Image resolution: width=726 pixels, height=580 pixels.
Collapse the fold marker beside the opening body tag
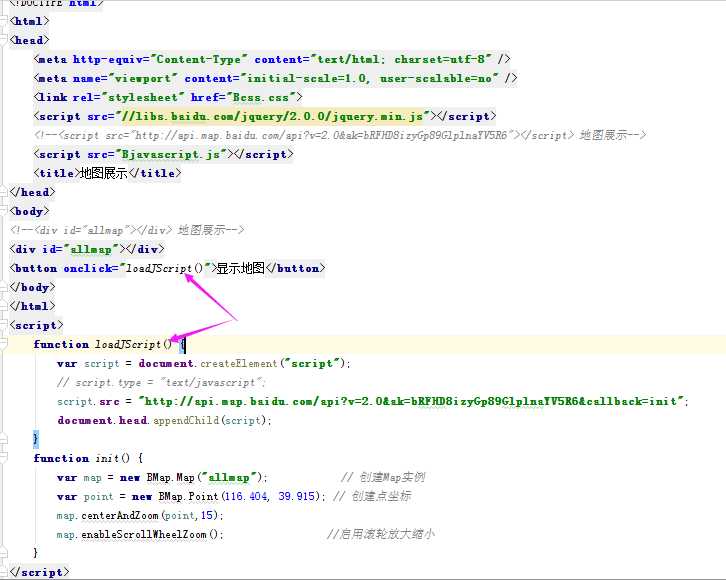point(4,211)
